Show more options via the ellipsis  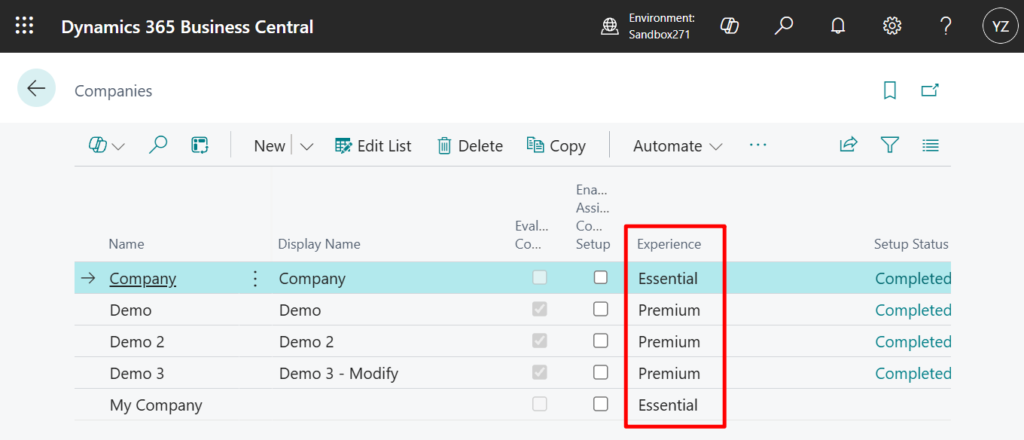(x=758, y=146)
